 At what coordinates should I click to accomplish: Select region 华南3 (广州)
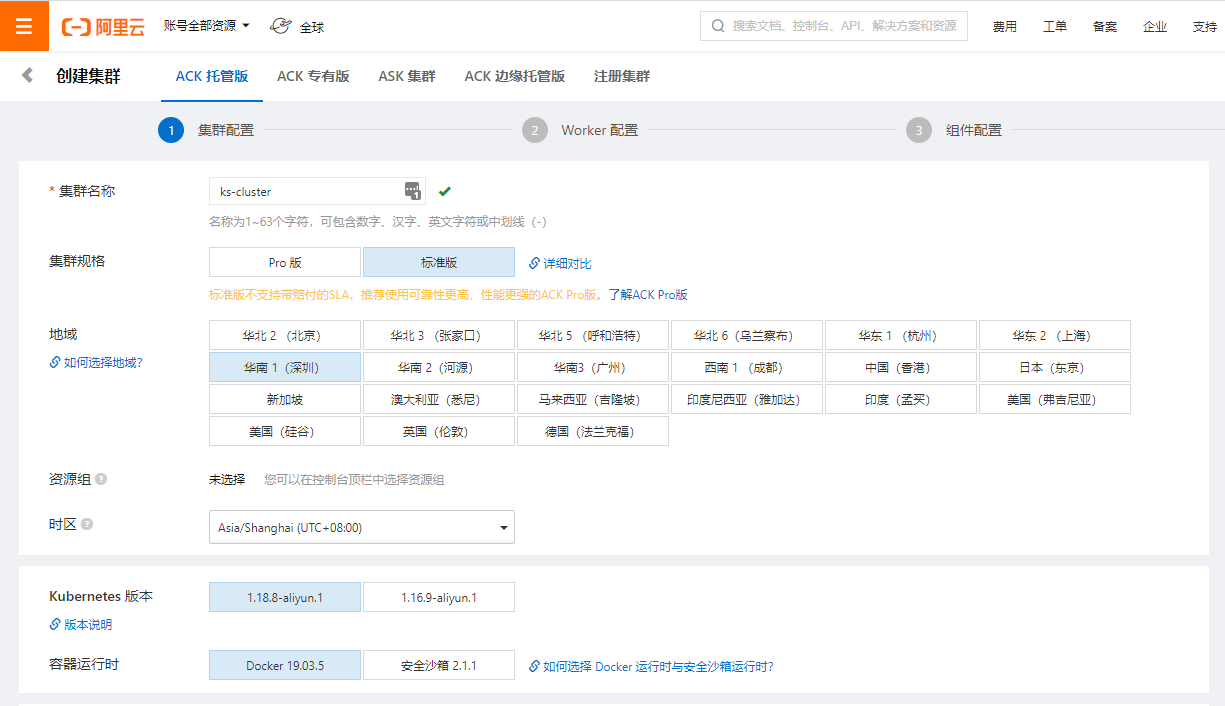tap(593, 367)
